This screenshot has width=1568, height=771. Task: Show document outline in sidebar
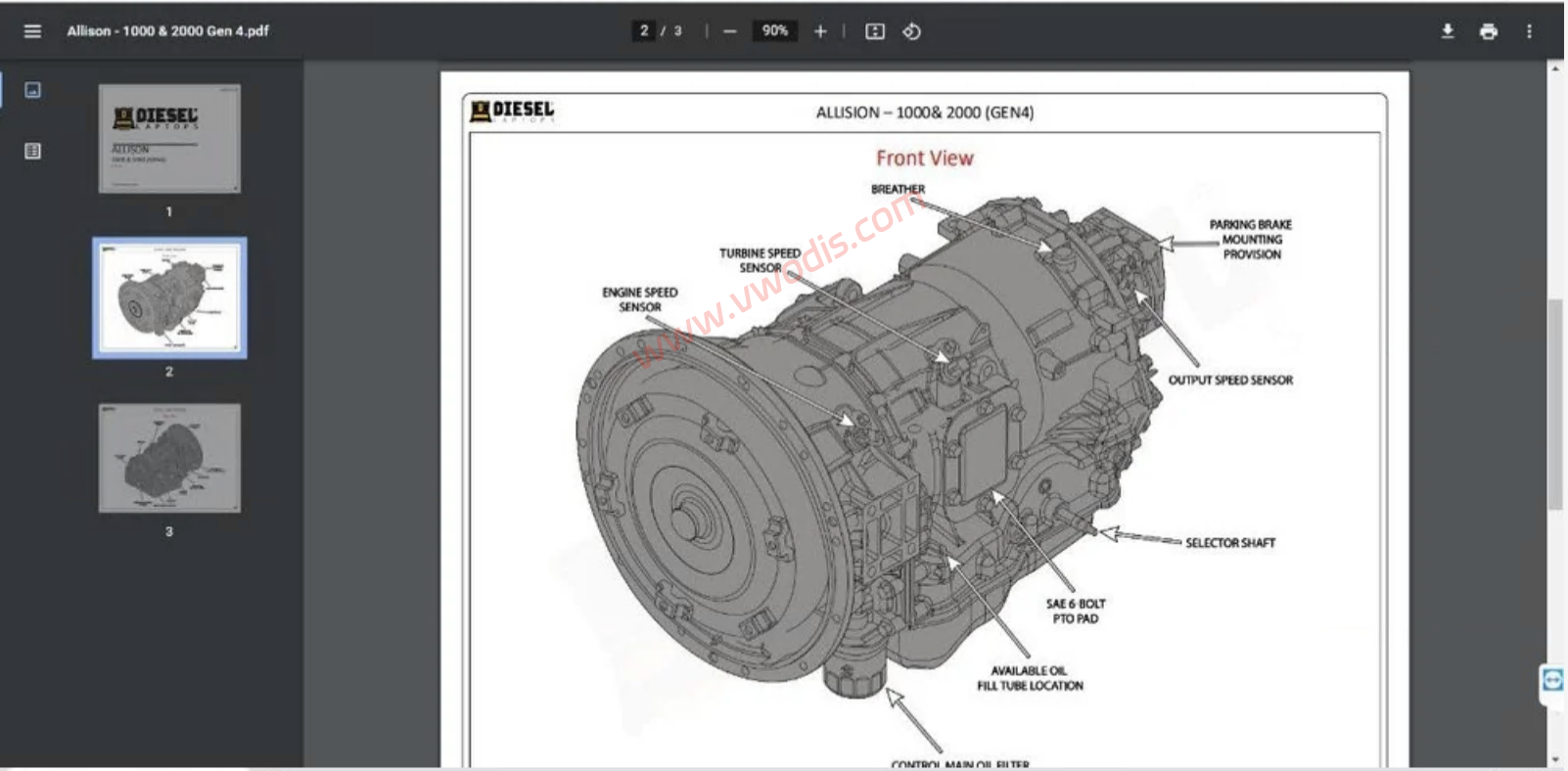[x=32, y=151]
